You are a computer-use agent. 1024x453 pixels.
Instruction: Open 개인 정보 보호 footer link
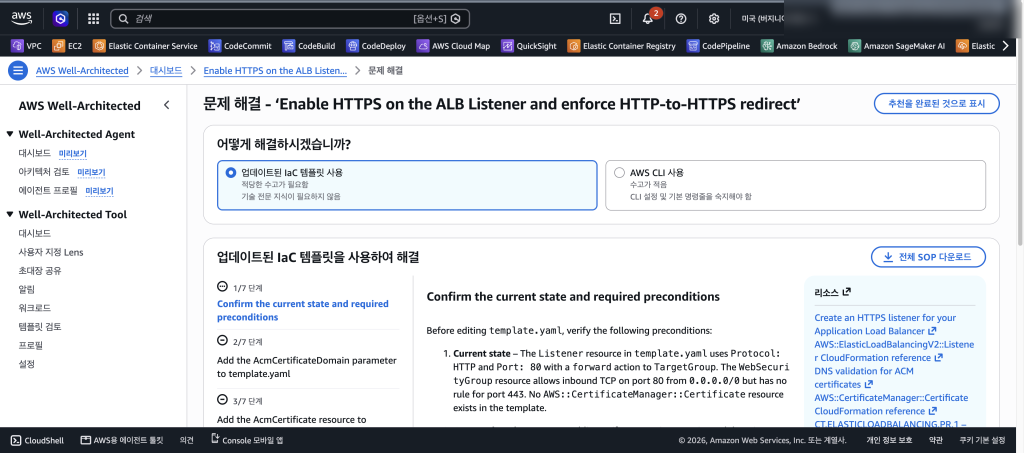(889, 441)
